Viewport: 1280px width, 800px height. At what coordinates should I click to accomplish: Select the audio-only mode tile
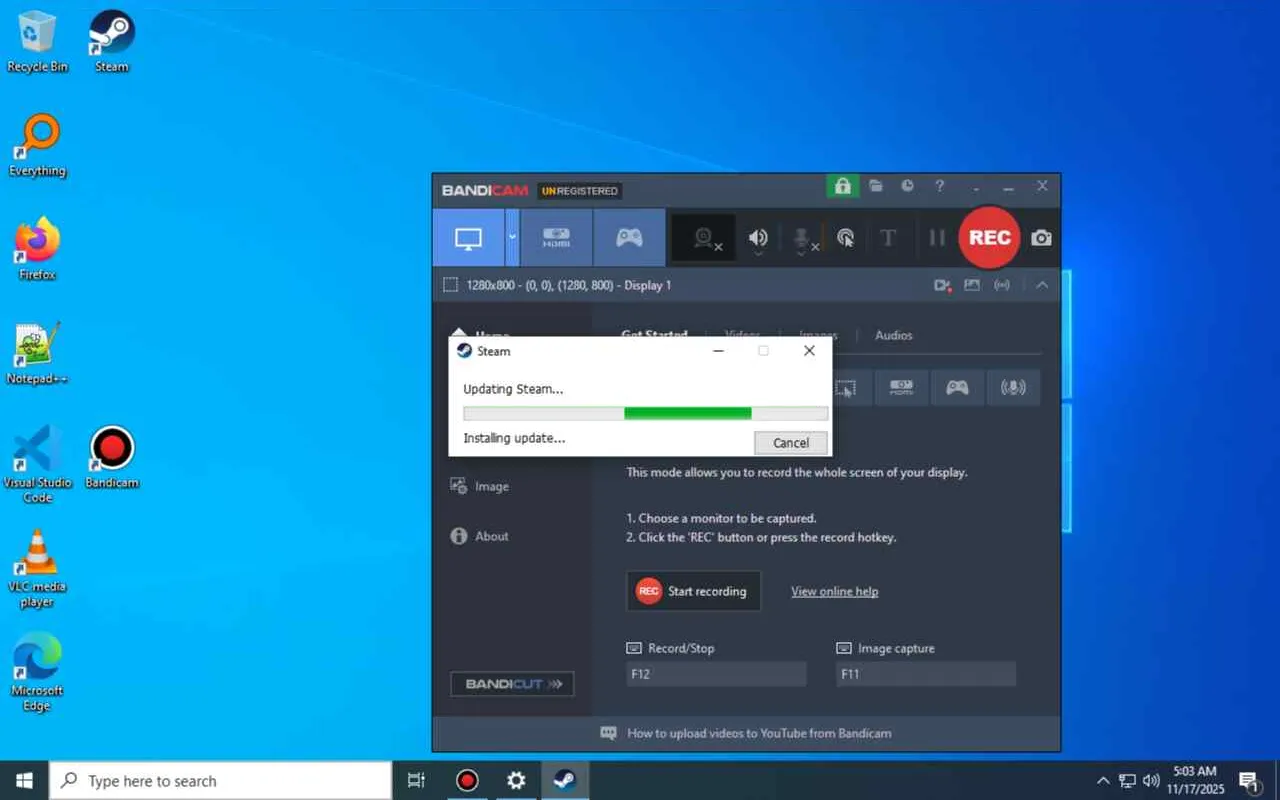[1013, 388]
